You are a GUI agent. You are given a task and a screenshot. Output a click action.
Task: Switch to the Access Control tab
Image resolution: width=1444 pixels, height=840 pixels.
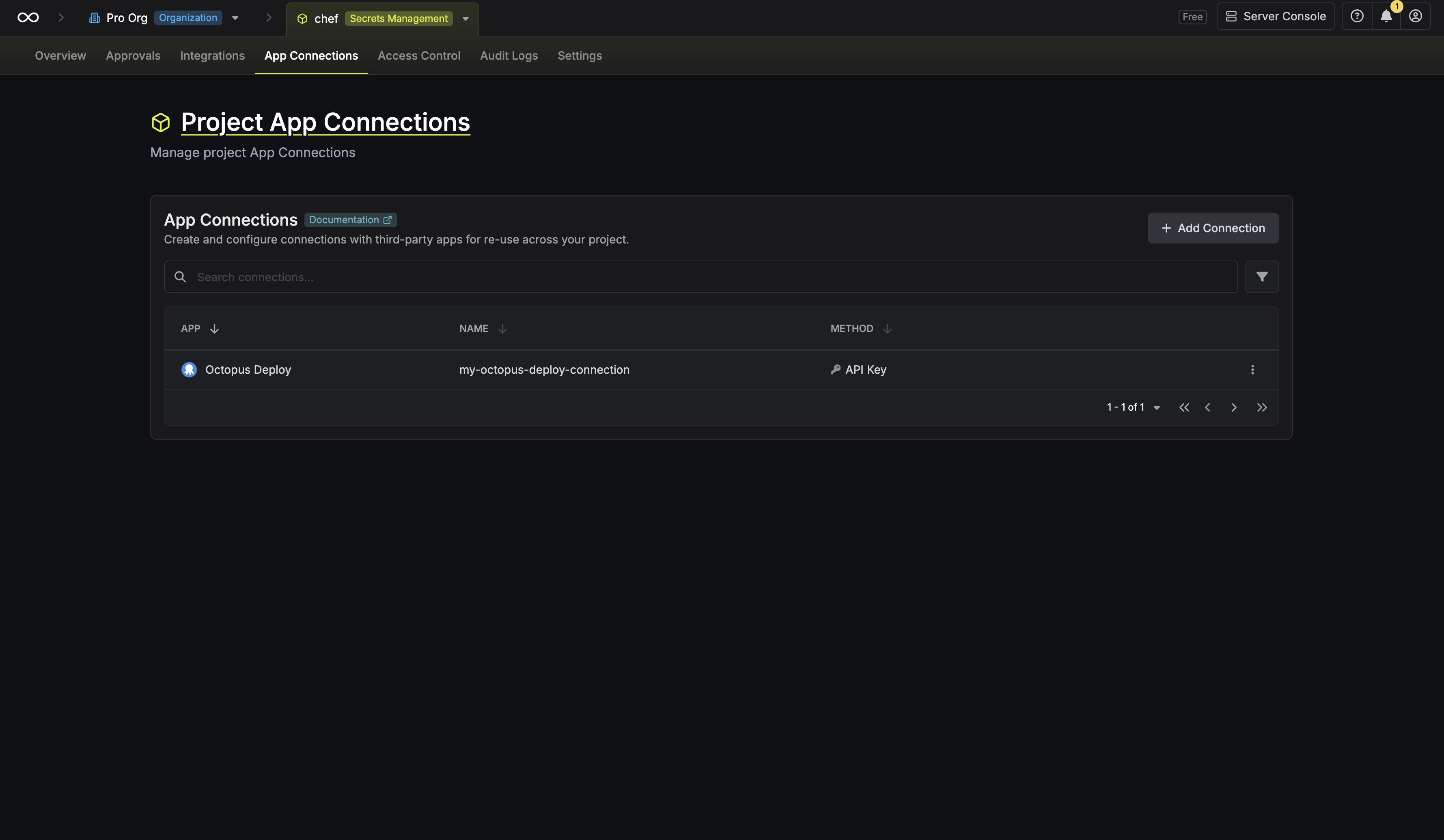[x=418, y=56]
